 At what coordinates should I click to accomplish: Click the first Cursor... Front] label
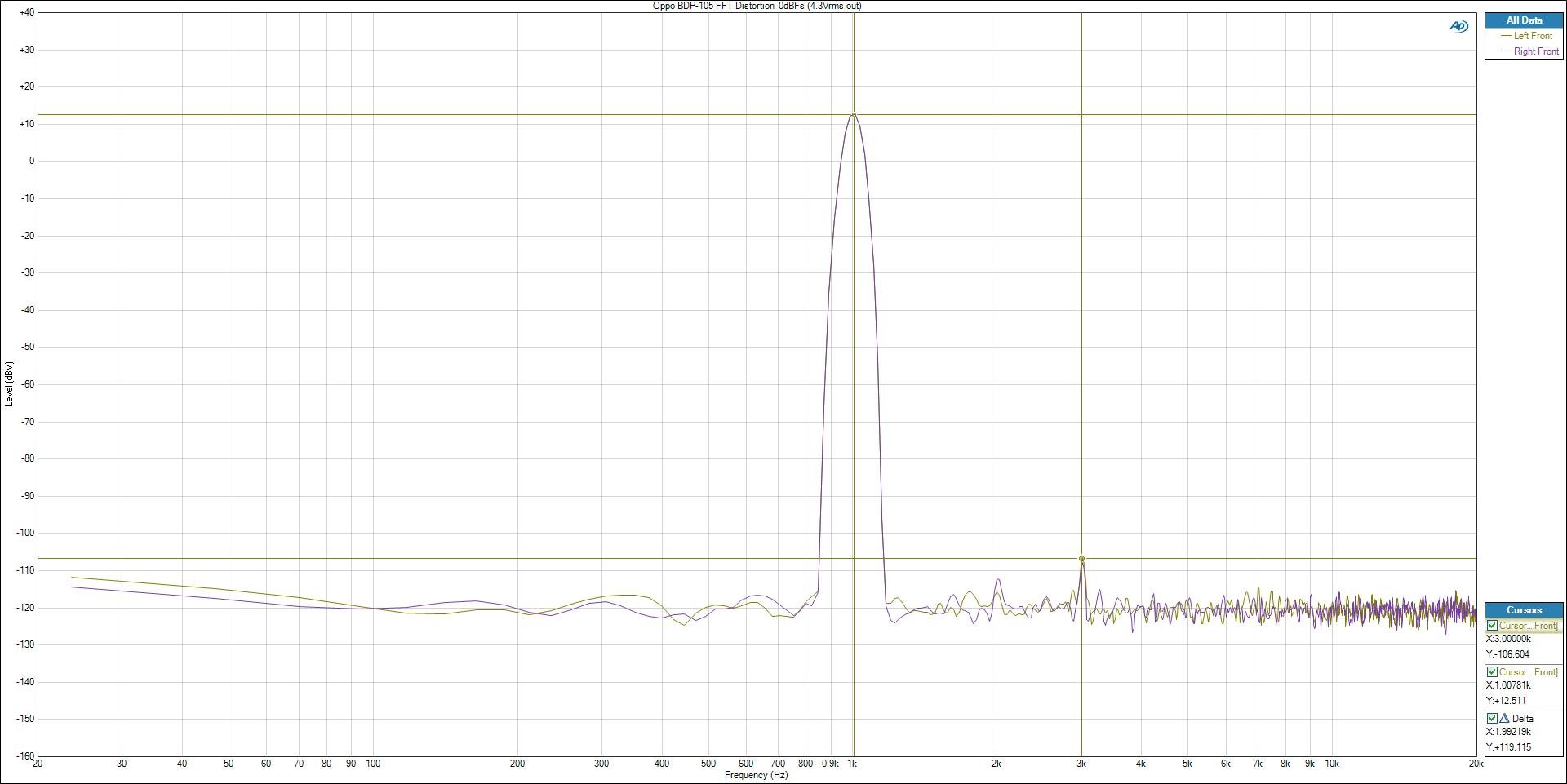(x=1528, y=626)
